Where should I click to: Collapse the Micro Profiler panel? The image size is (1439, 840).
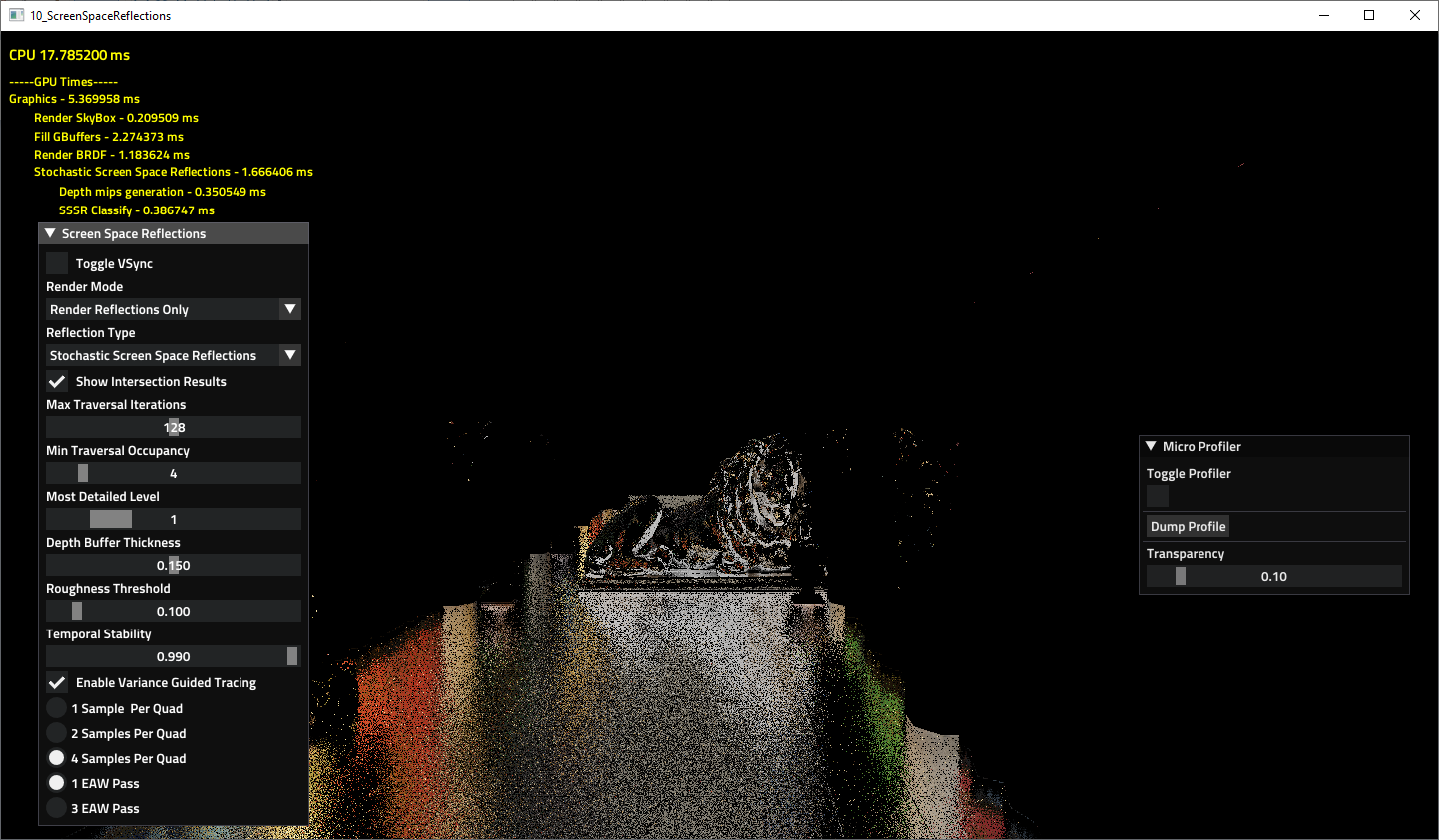pyautogui.click(x=1151, y=446)
